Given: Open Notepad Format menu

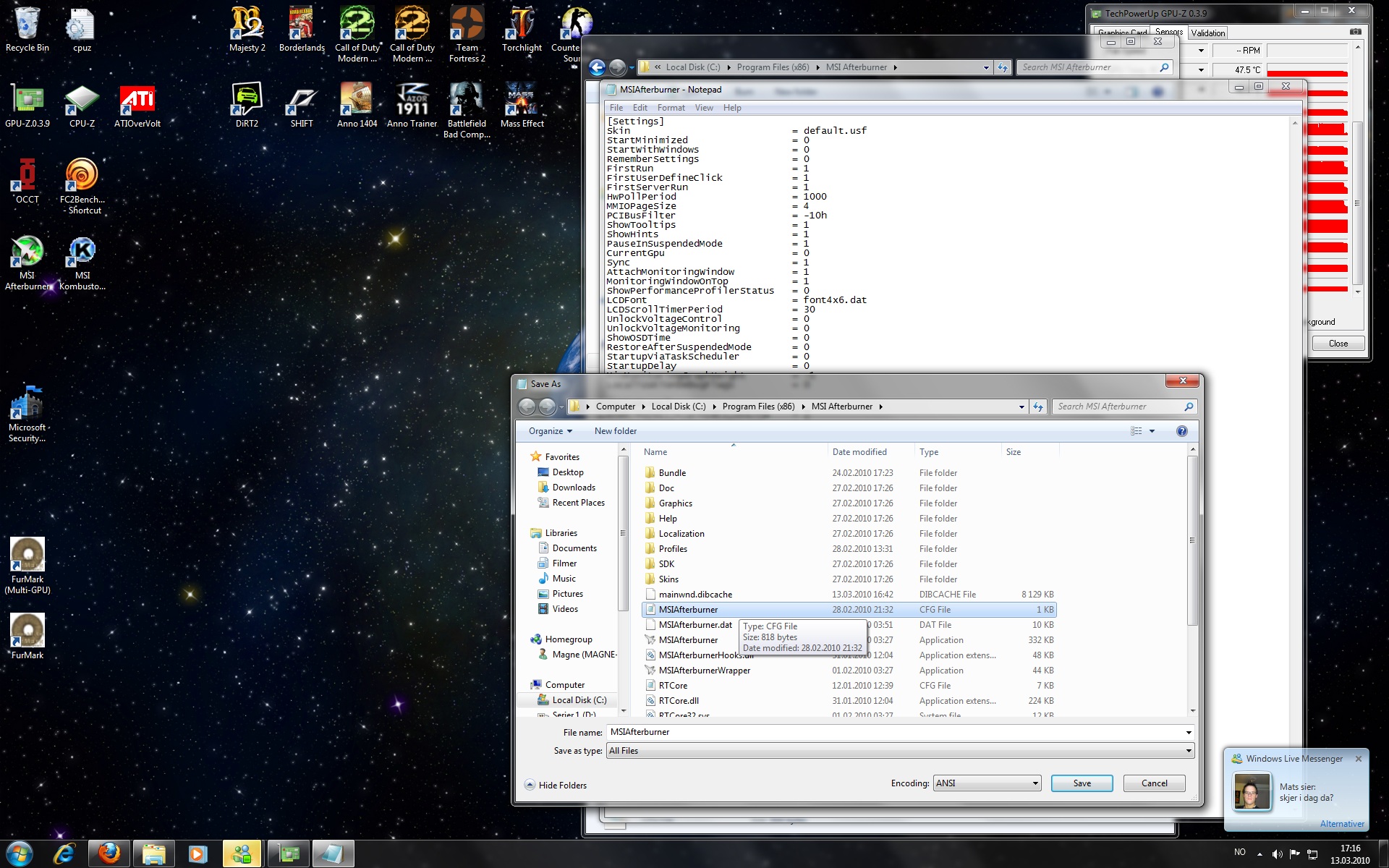Looking at the screenshot, I should (x=671, y=108).
